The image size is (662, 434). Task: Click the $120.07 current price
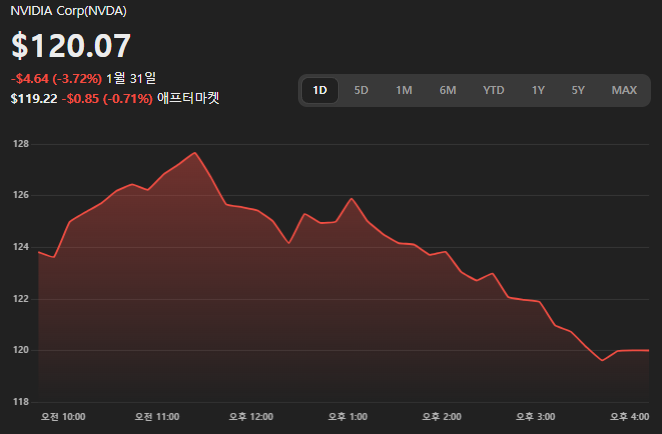(x=71, y=46)
